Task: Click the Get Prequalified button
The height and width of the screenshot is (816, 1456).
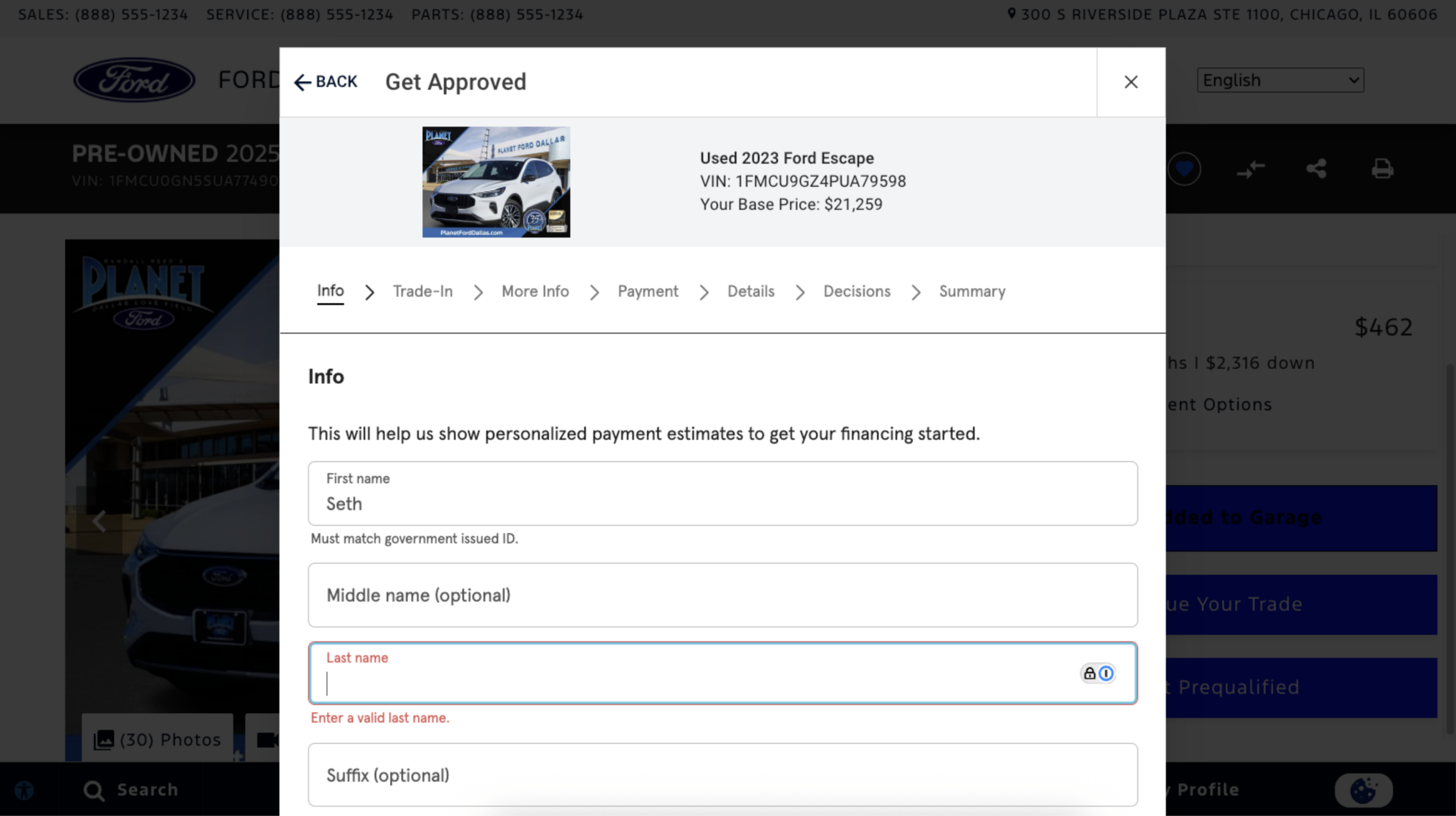Action: [1301, 687]
